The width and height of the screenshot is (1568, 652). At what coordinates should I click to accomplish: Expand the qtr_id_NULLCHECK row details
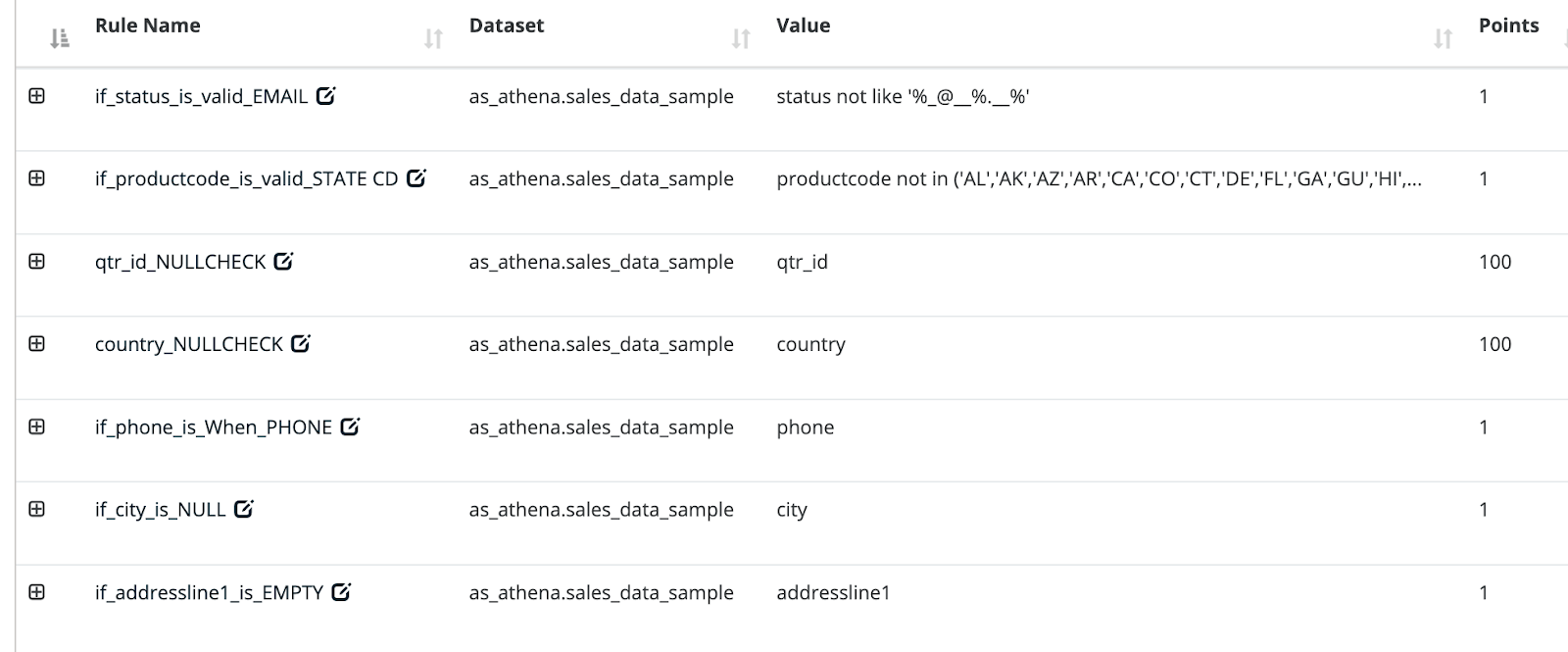[x=37, y=261]
